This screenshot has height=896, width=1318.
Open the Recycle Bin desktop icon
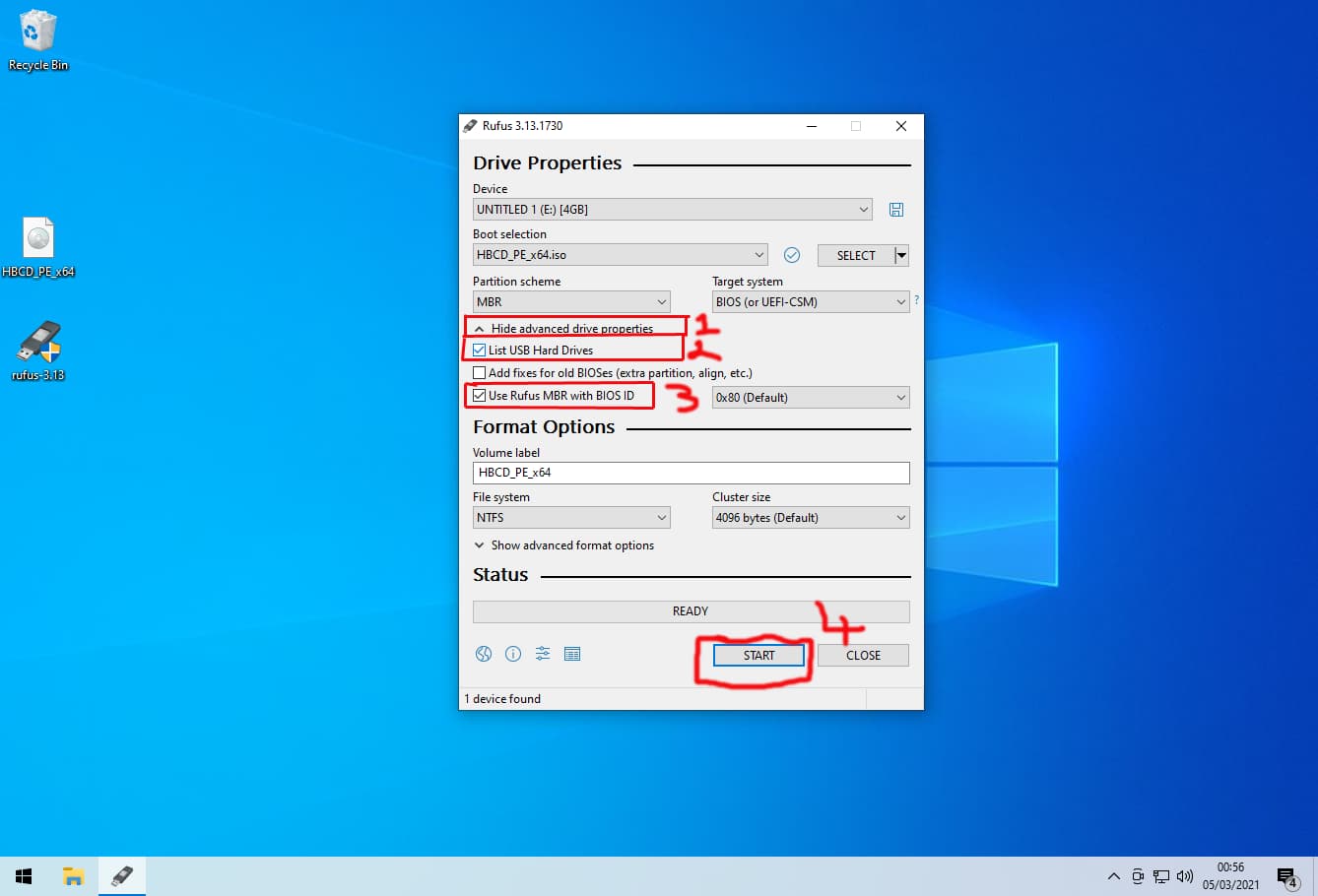(x=38, y=41)
